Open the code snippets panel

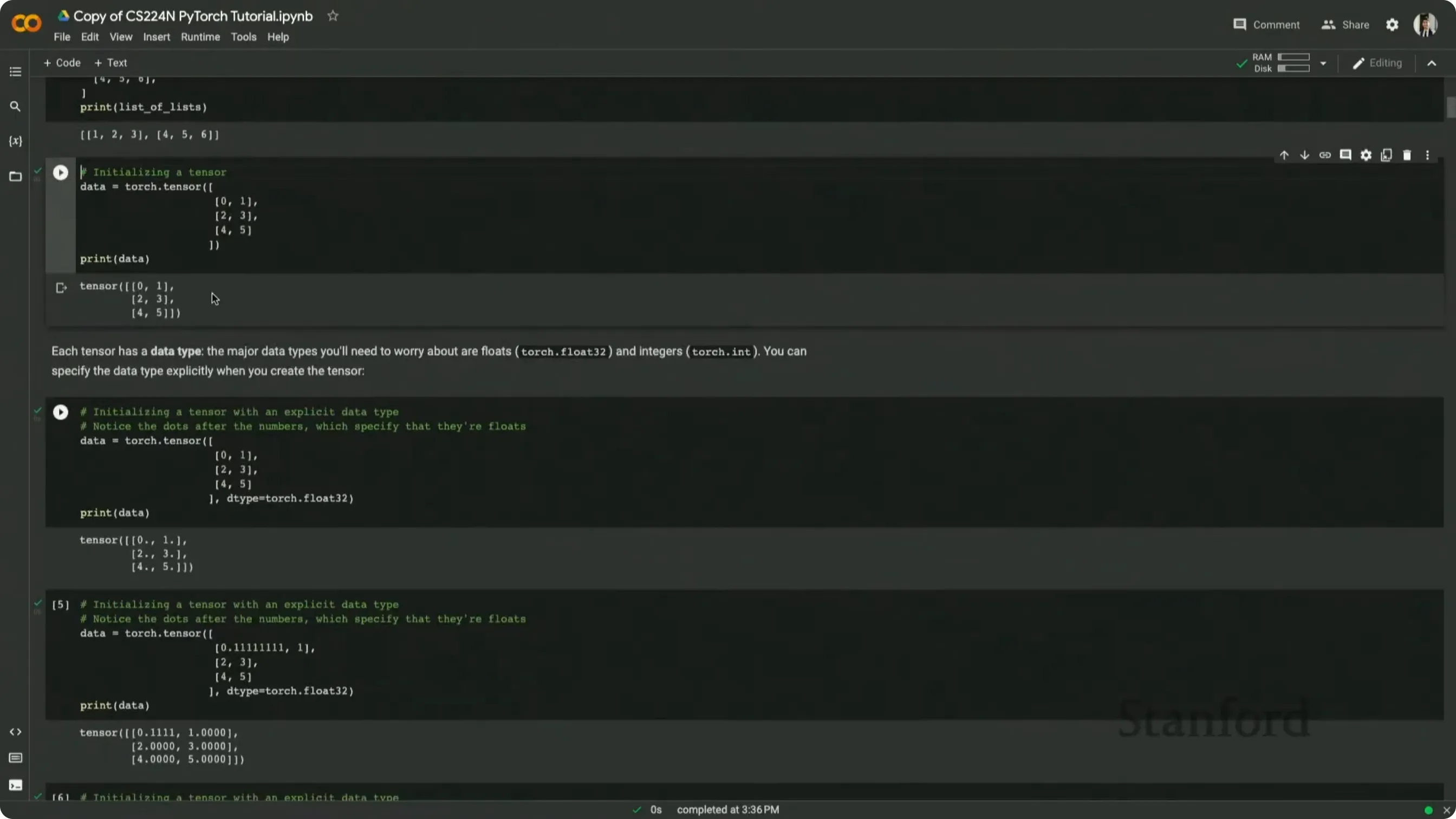tap(15, 732)
